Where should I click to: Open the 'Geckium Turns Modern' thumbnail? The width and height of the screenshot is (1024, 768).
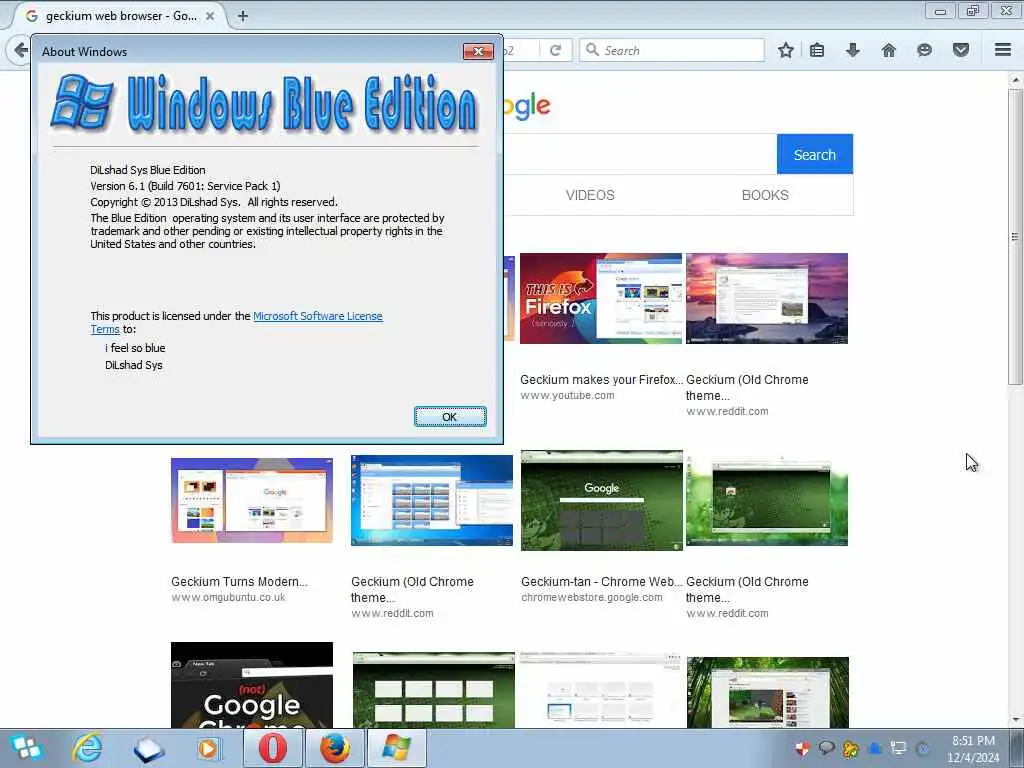pos(251,500)
